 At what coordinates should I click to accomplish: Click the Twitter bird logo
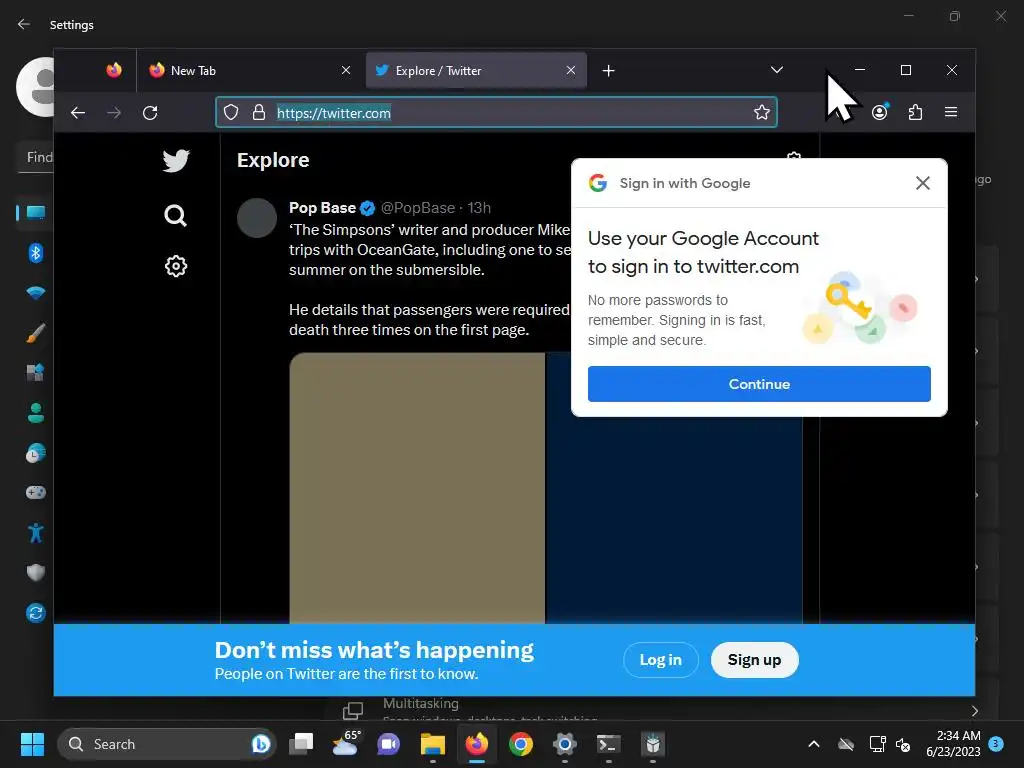click(176, 161)
